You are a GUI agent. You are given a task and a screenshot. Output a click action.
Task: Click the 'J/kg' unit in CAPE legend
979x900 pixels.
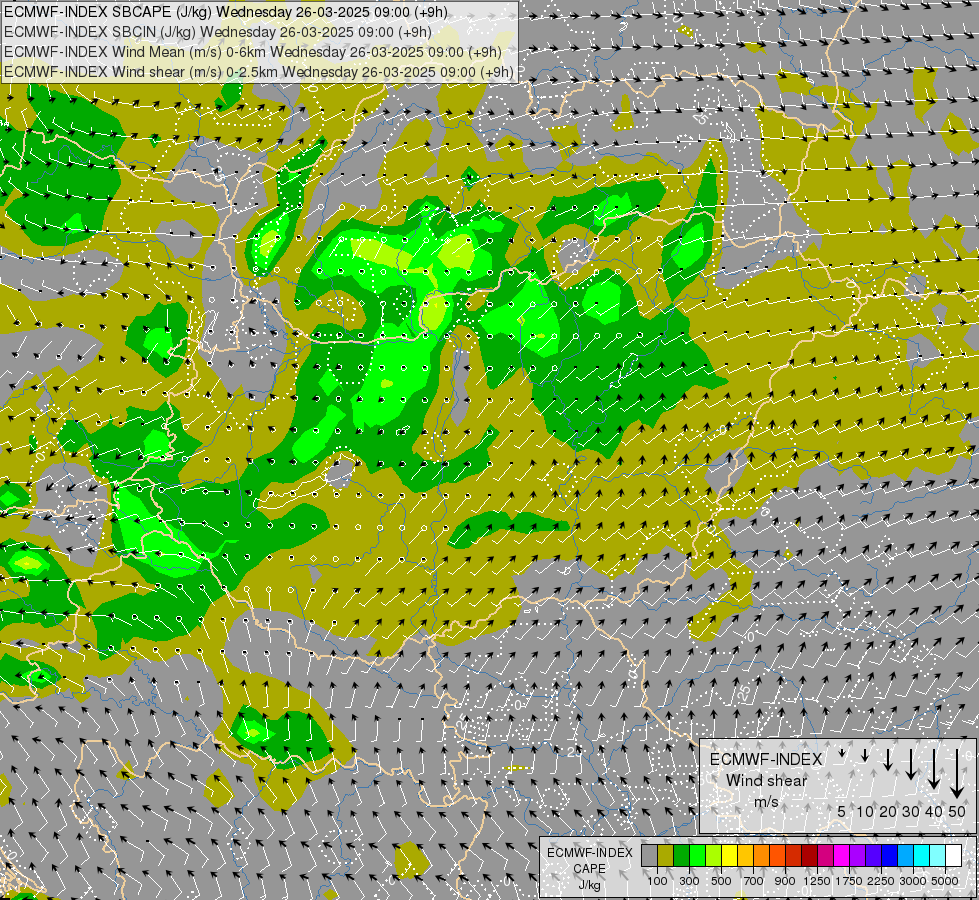click(x=589, y=885)
